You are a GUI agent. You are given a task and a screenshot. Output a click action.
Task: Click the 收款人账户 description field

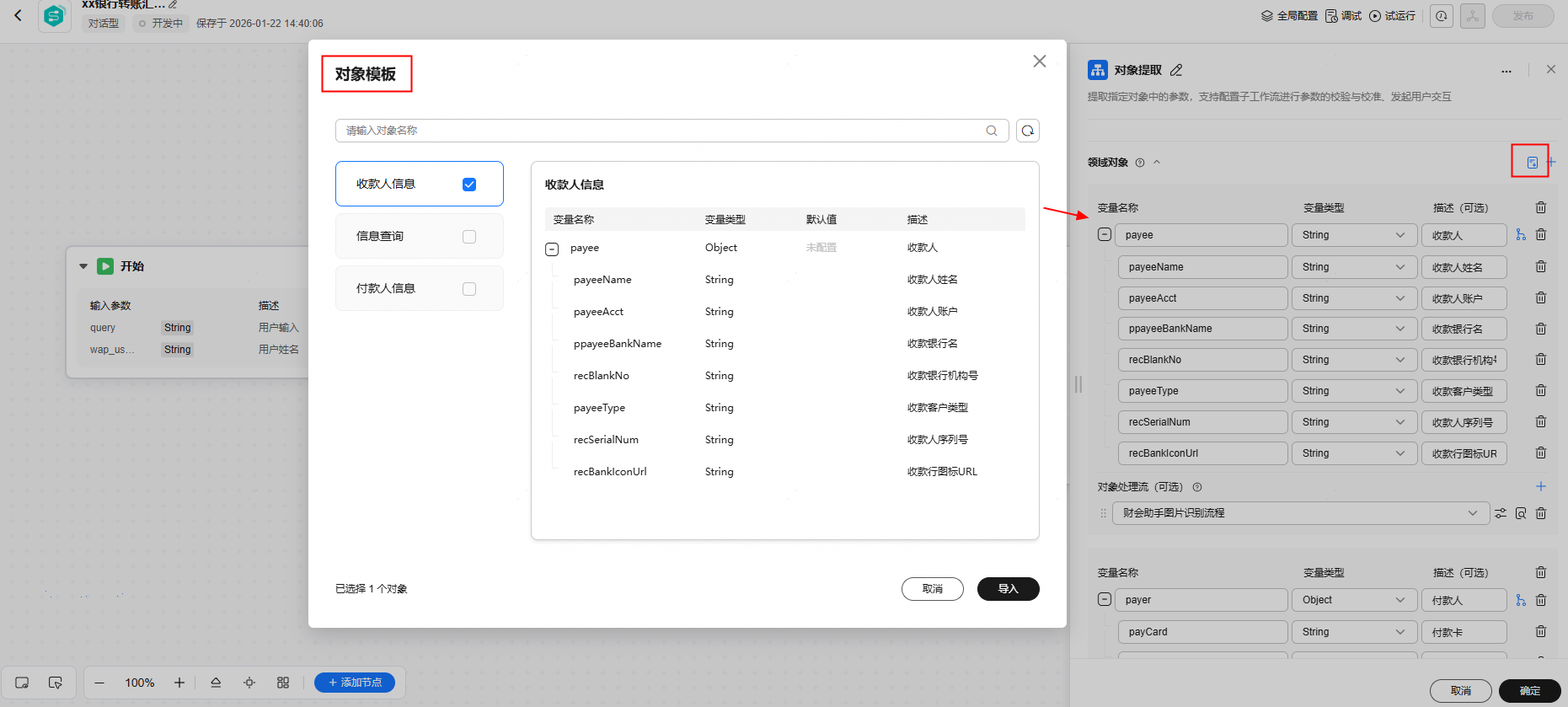[1464, 298]
